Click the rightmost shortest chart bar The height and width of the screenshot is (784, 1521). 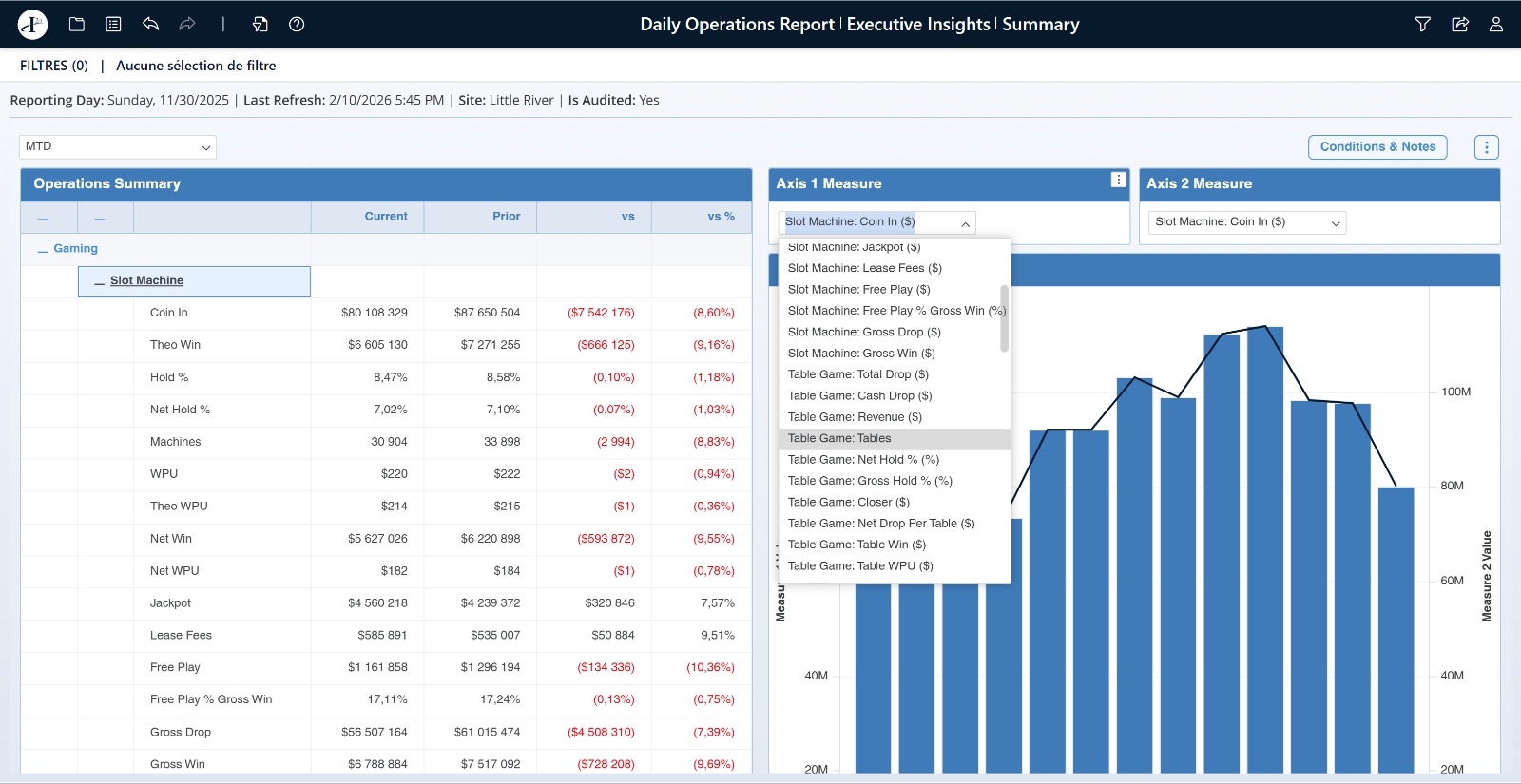[x=1396, y=629]
